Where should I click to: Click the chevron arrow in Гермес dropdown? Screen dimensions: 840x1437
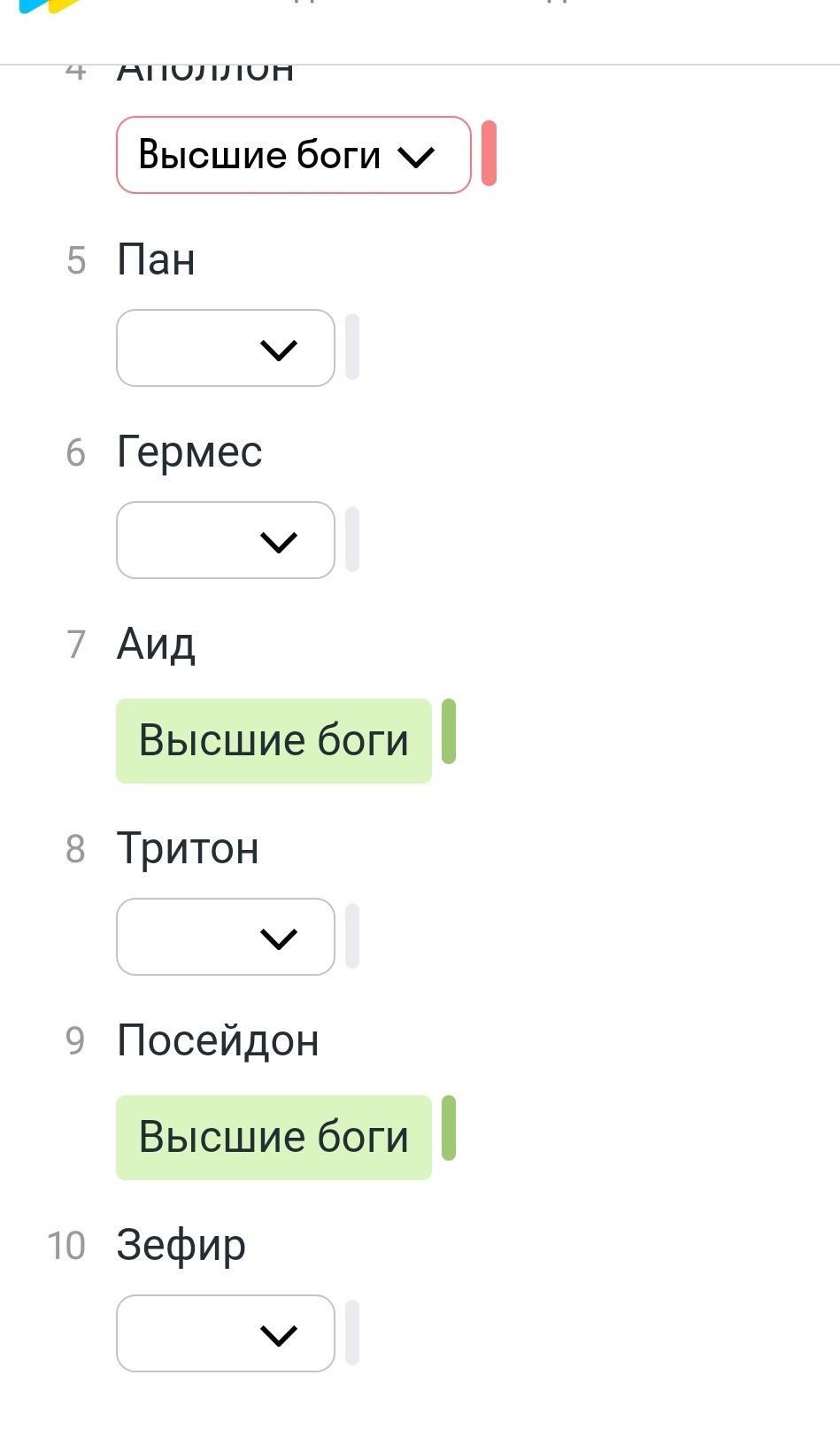pyautogui.click(x=279, y=541)
